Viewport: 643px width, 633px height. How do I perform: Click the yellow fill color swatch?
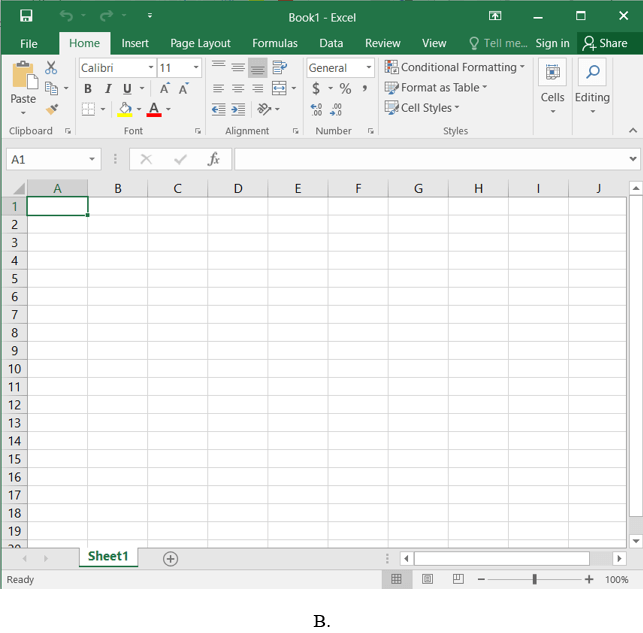pyautogui.click(x=125, y=110)
